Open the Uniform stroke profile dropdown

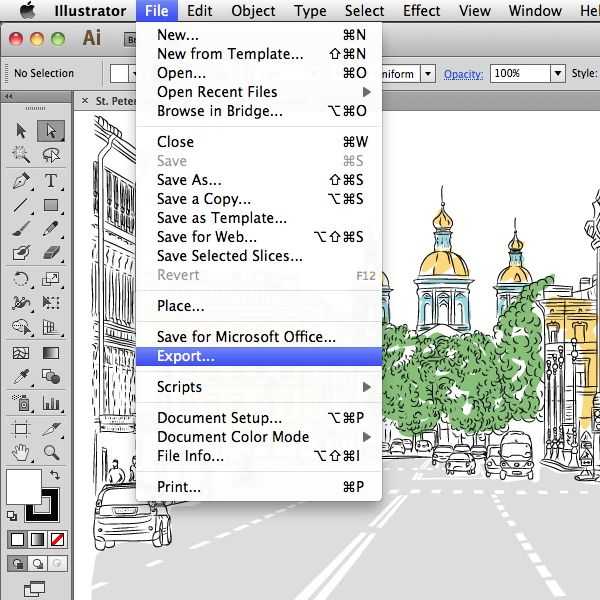[x=428, y=73]
